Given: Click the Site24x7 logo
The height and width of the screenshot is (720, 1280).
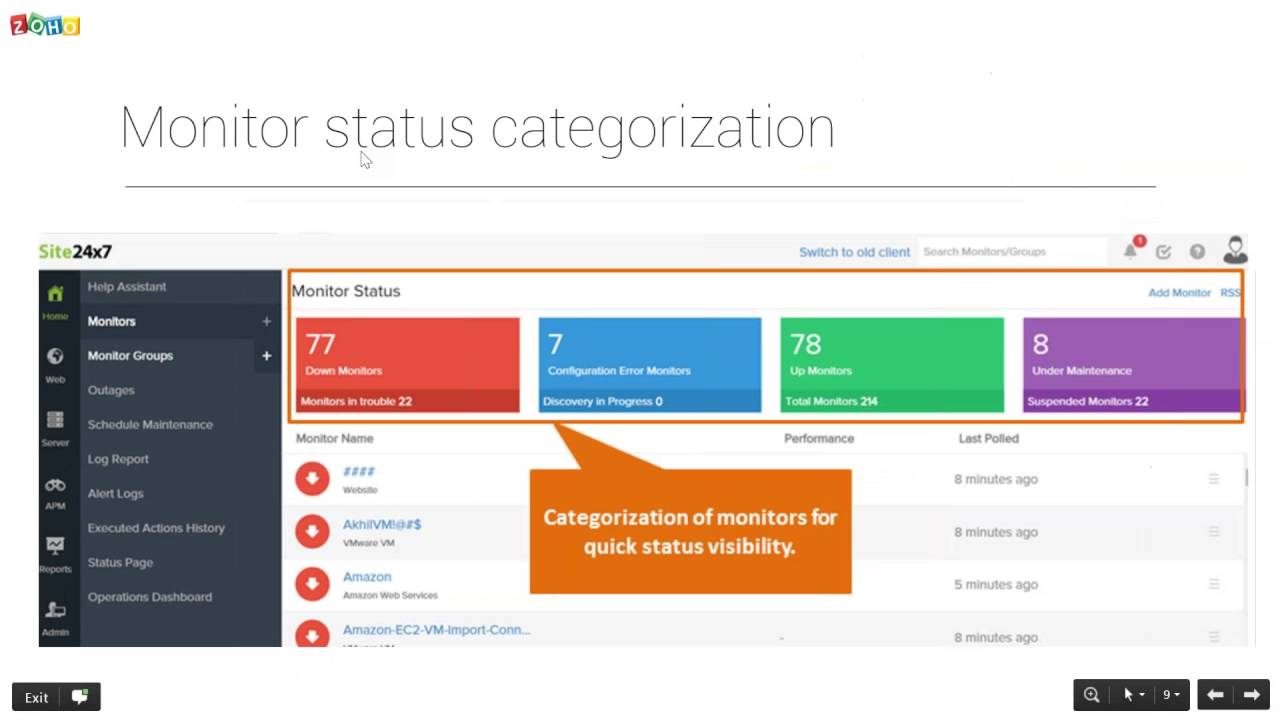Looking at the screenshot, I should click(75, 251).
